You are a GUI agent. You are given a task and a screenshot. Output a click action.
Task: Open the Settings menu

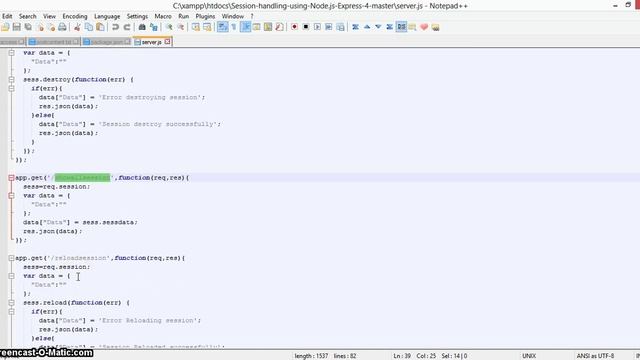point(137,16)
